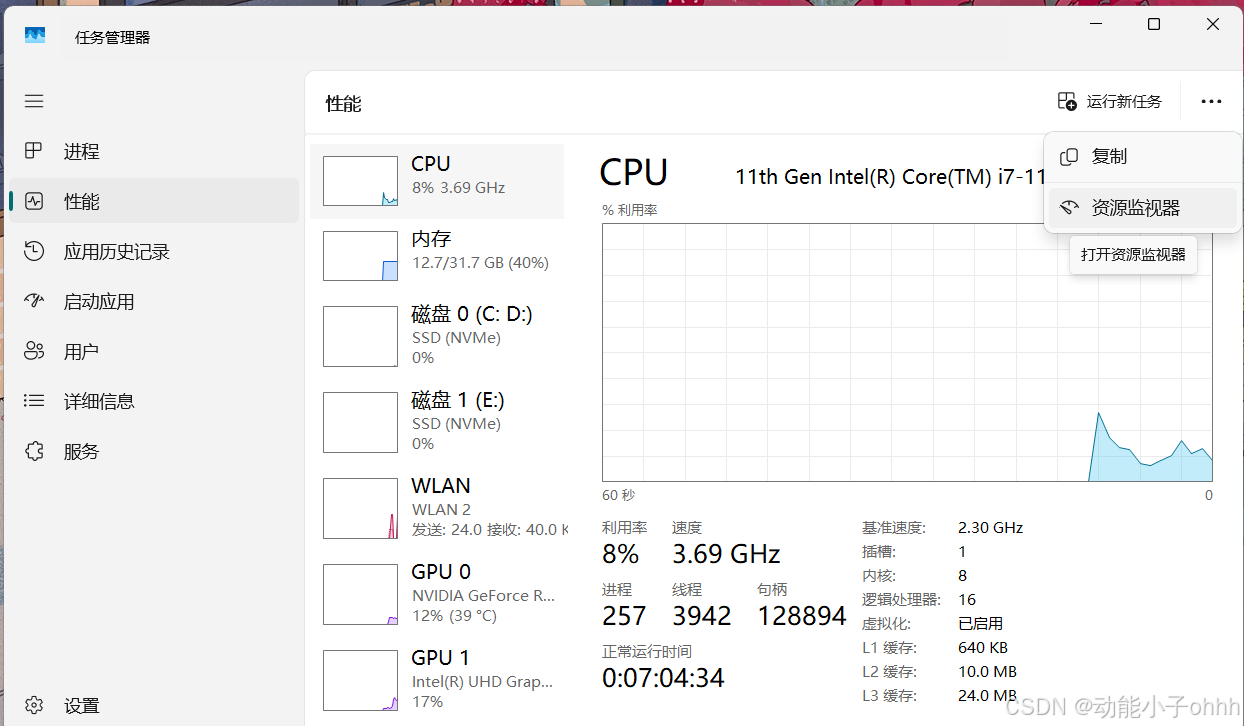Select 磁盘 1 (E:) graph thumbnail
Viewport: 1244px width, 726px height.
point(360,423)
